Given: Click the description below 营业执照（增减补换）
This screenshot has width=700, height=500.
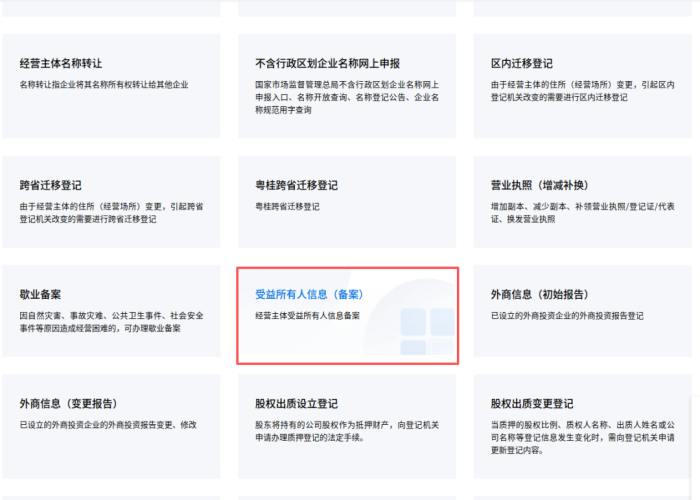Looking at the screenshot, I should (x=580, y=212).
